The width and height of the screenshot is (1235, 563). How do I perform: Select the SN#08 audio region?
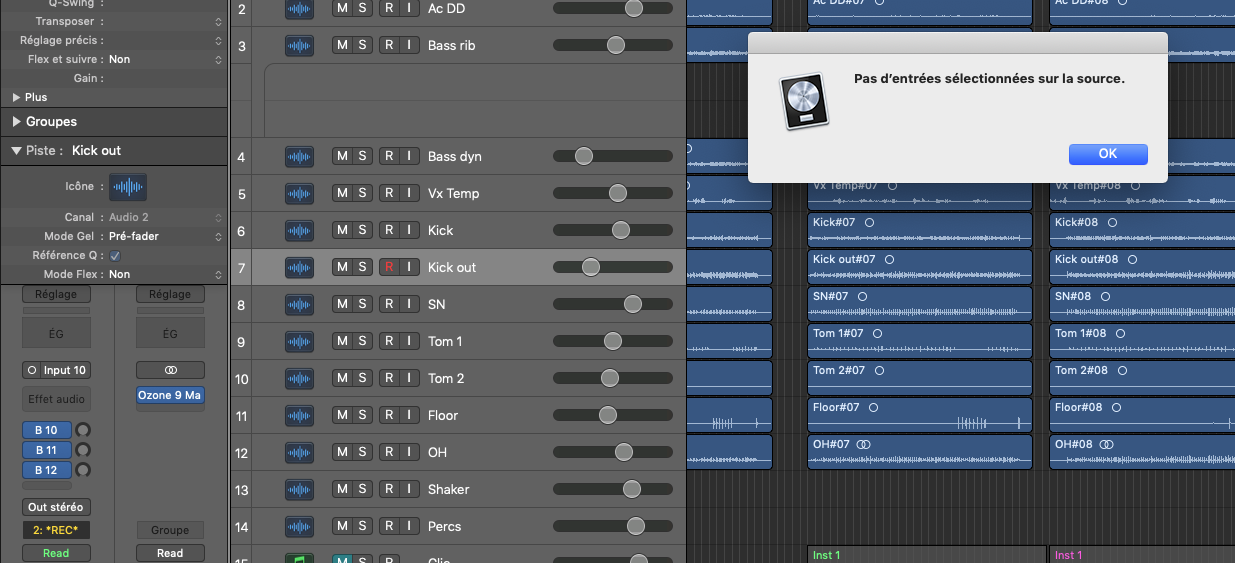(x=1142, y=304)
